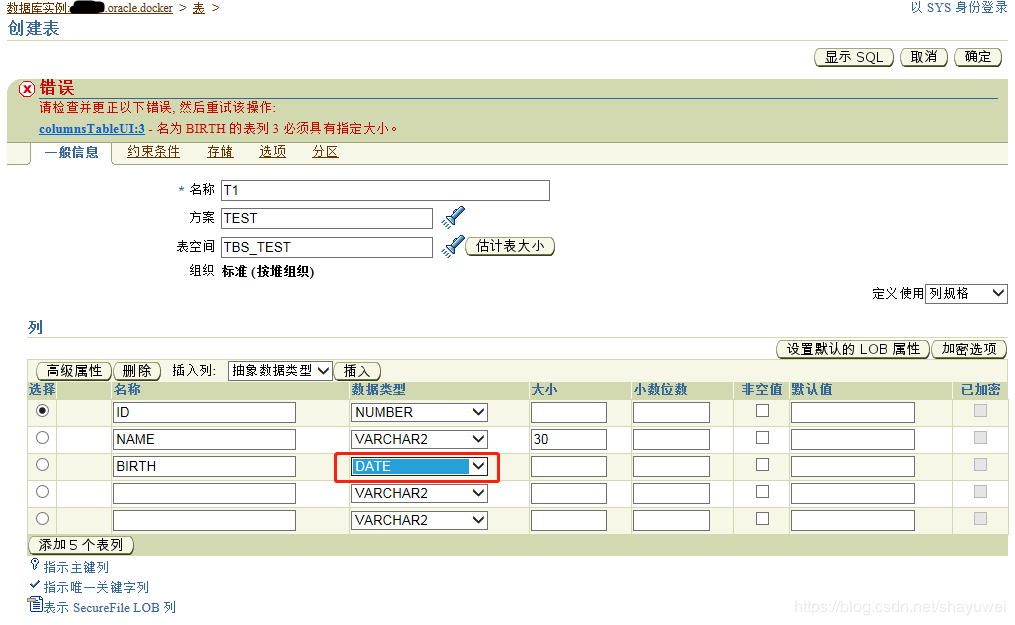Screen dimensions: 1015x625
Task: Click the unique key checkmark legend icon
Action: tap(35, 585)
